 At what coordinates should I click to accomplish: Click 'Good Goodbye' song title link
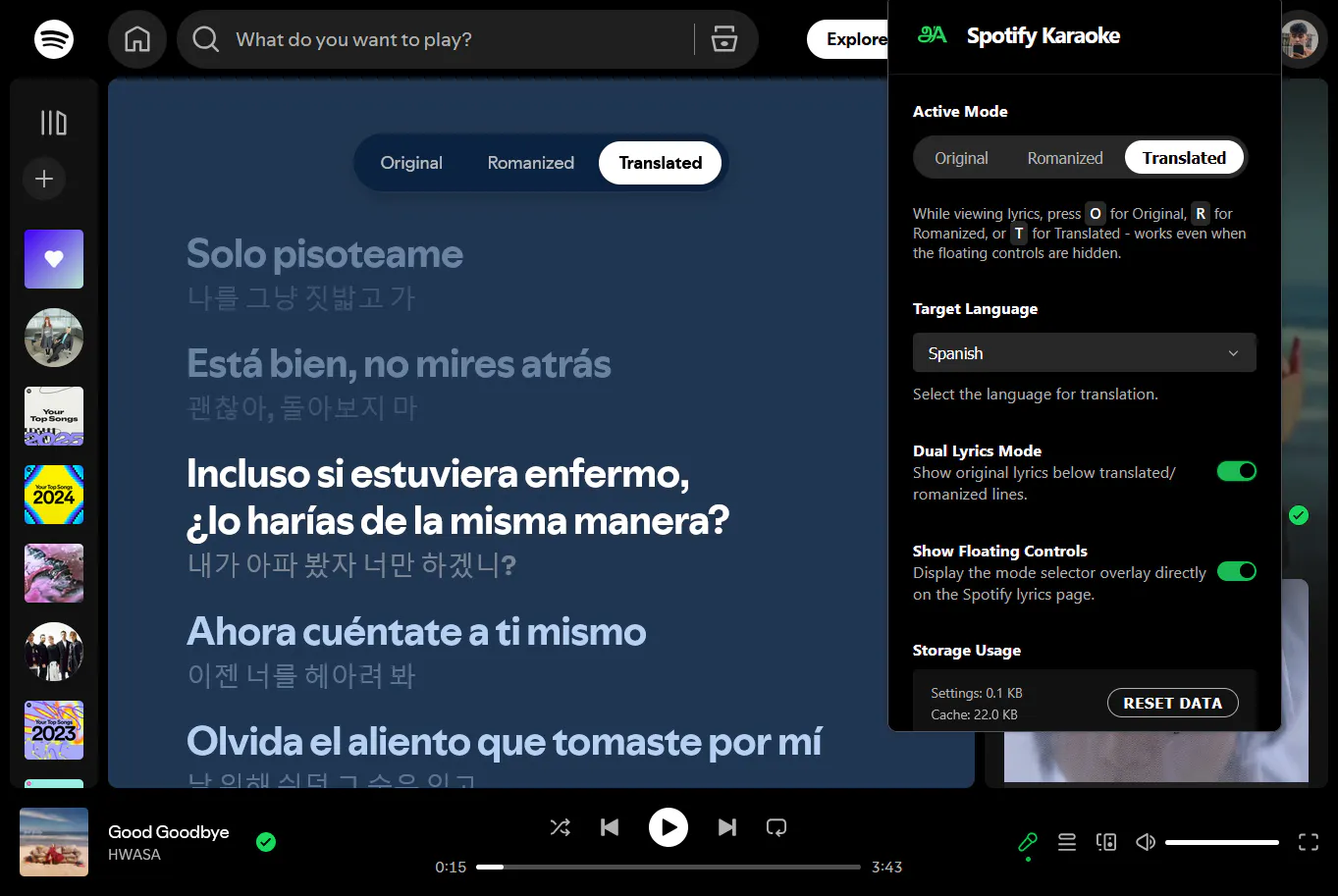[169, 831]
